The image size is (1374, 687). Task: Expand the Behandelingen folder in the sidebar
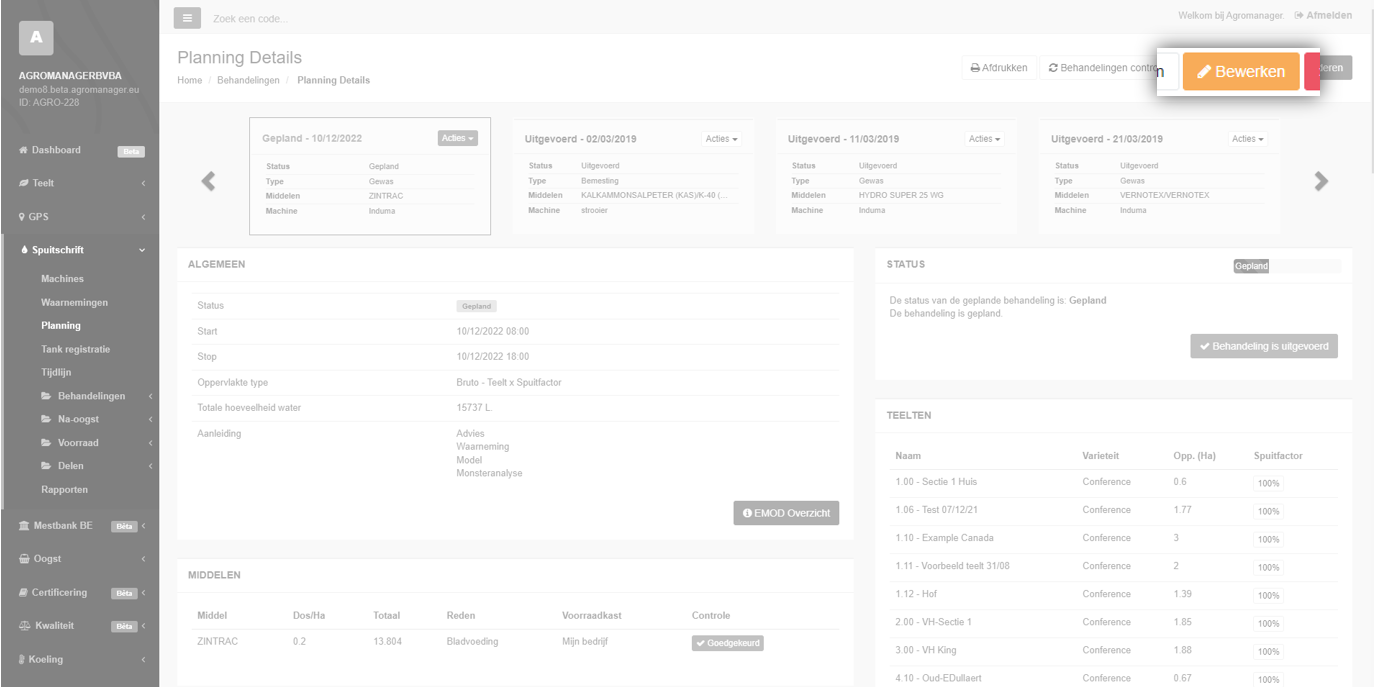click(x=95, y=396)
